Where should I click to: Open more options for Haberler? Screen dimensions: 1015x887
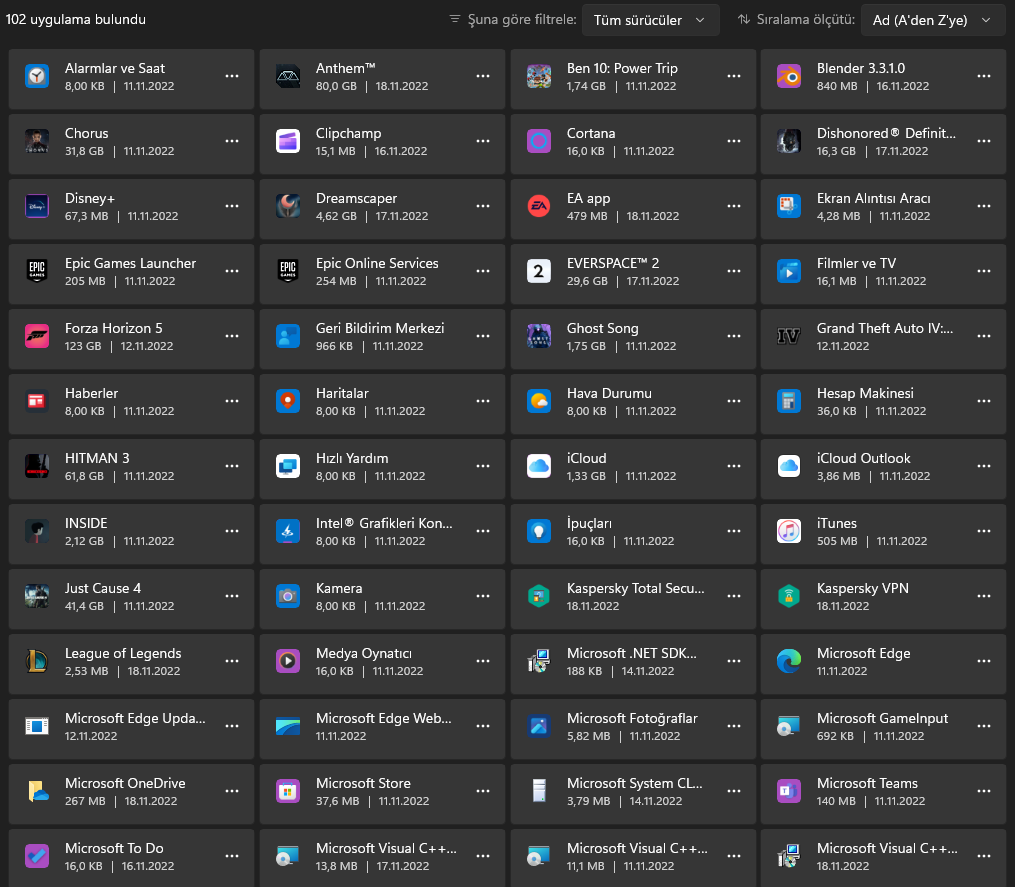click(232, 401)
